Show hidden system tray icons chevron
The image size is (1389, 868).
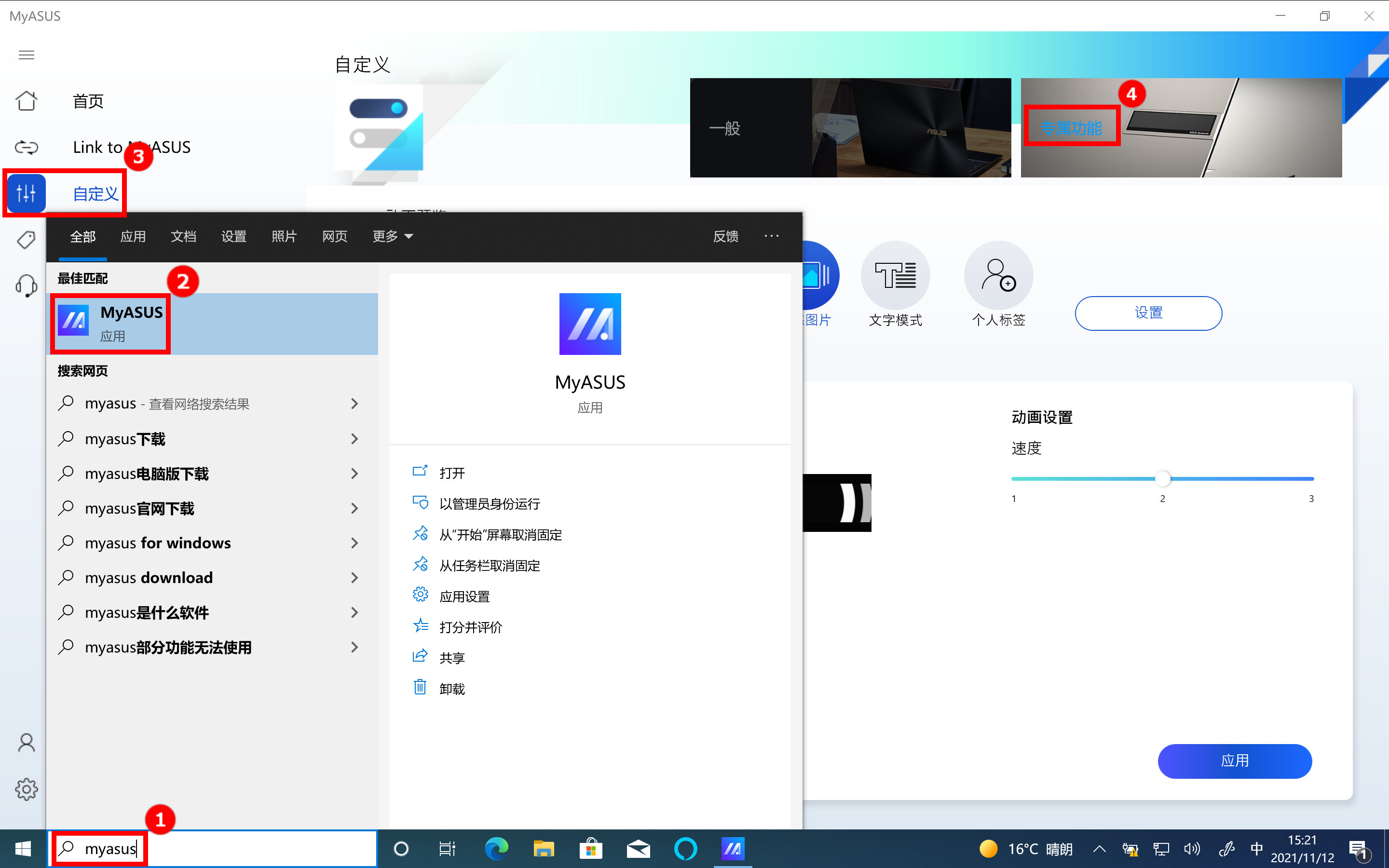[1099, 849]
